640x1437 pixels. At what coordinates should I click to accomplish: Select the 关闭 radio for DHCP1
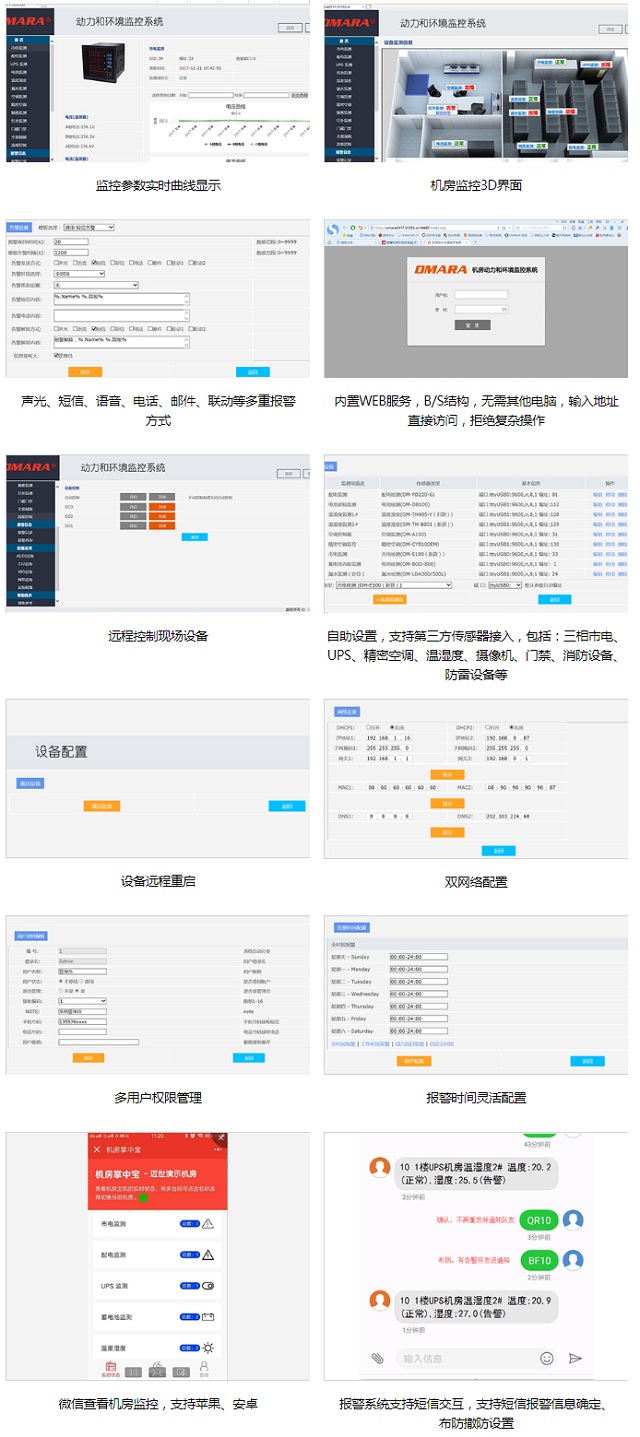pos(392,727)
